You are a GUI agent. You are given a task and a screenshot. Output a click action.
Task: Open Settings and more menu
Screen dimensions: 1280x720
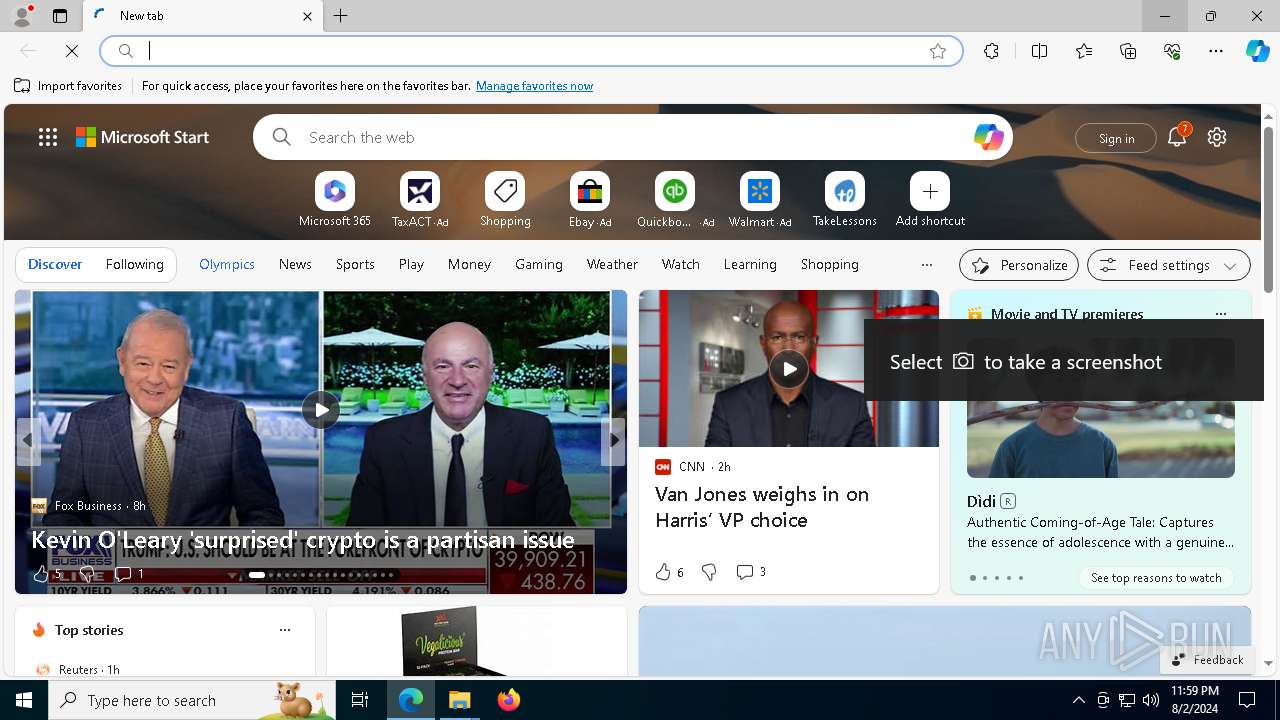click(1216, 51)
